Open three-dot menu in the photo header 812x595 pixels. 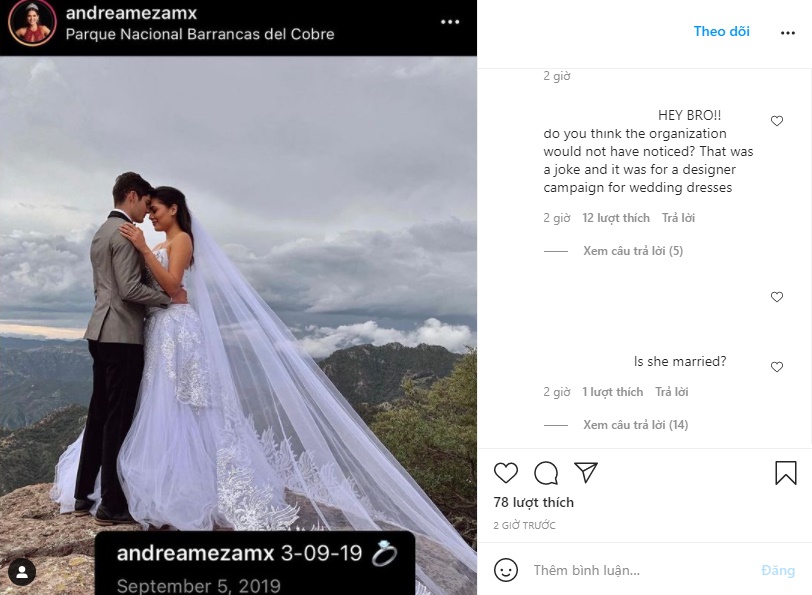[450, 22]
